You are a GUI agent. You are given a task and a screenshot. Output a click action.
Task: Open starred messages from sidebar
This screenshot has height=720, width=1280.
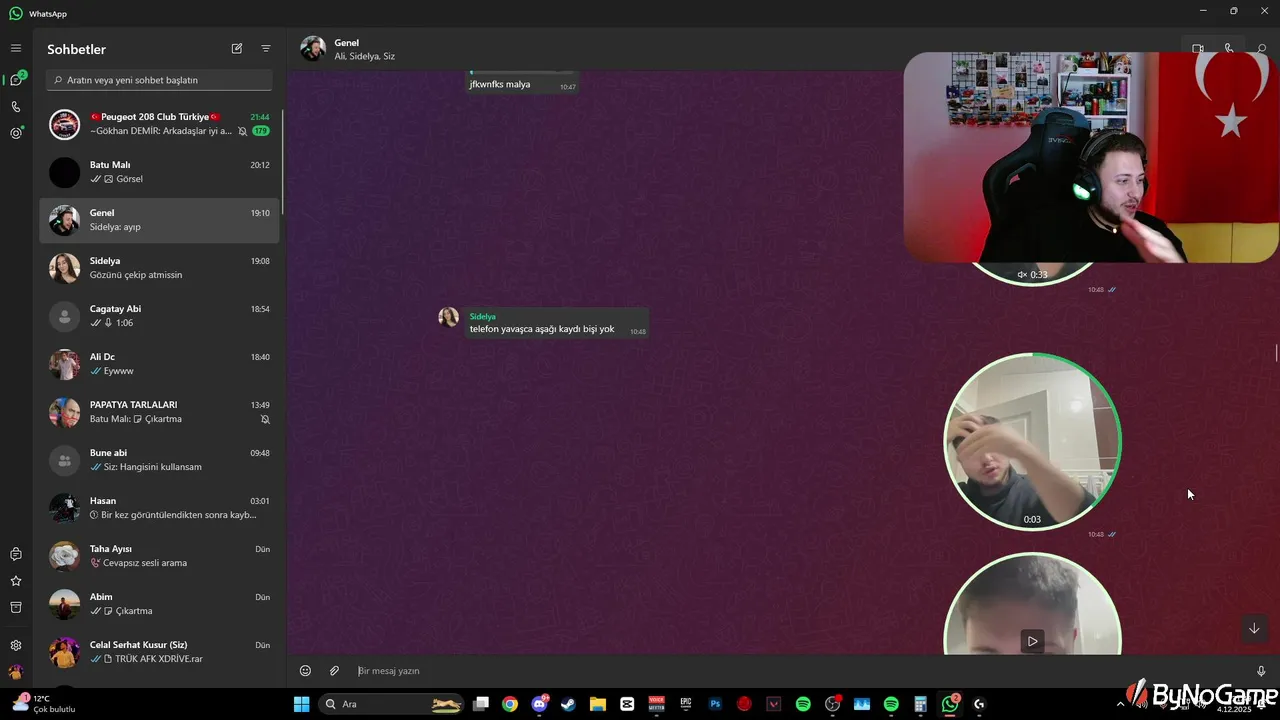[x=16, y=581]
